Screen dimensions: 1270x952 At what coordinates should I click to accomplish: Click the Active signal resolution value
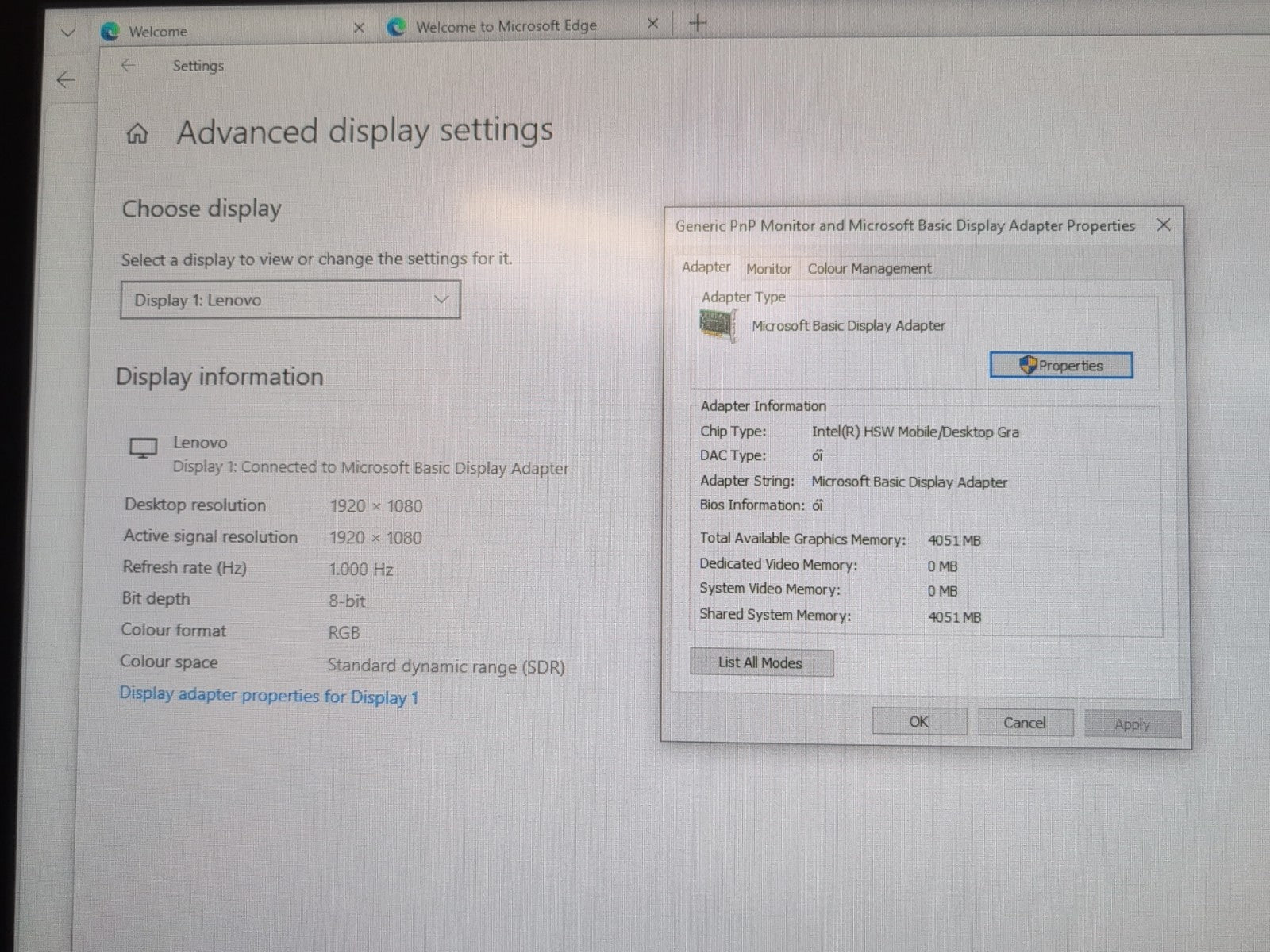(376, 538)
